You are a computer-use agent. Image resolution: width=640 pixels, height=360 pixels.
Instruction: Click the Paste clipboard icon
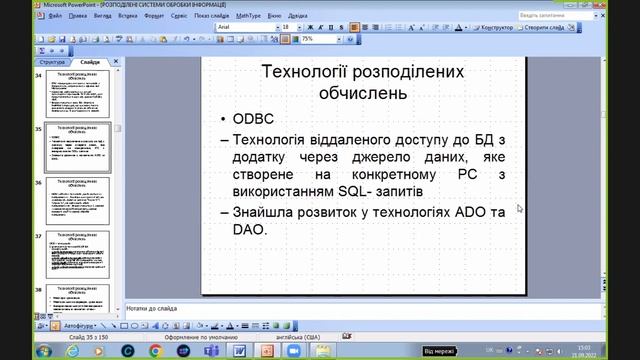click(163, 39)
